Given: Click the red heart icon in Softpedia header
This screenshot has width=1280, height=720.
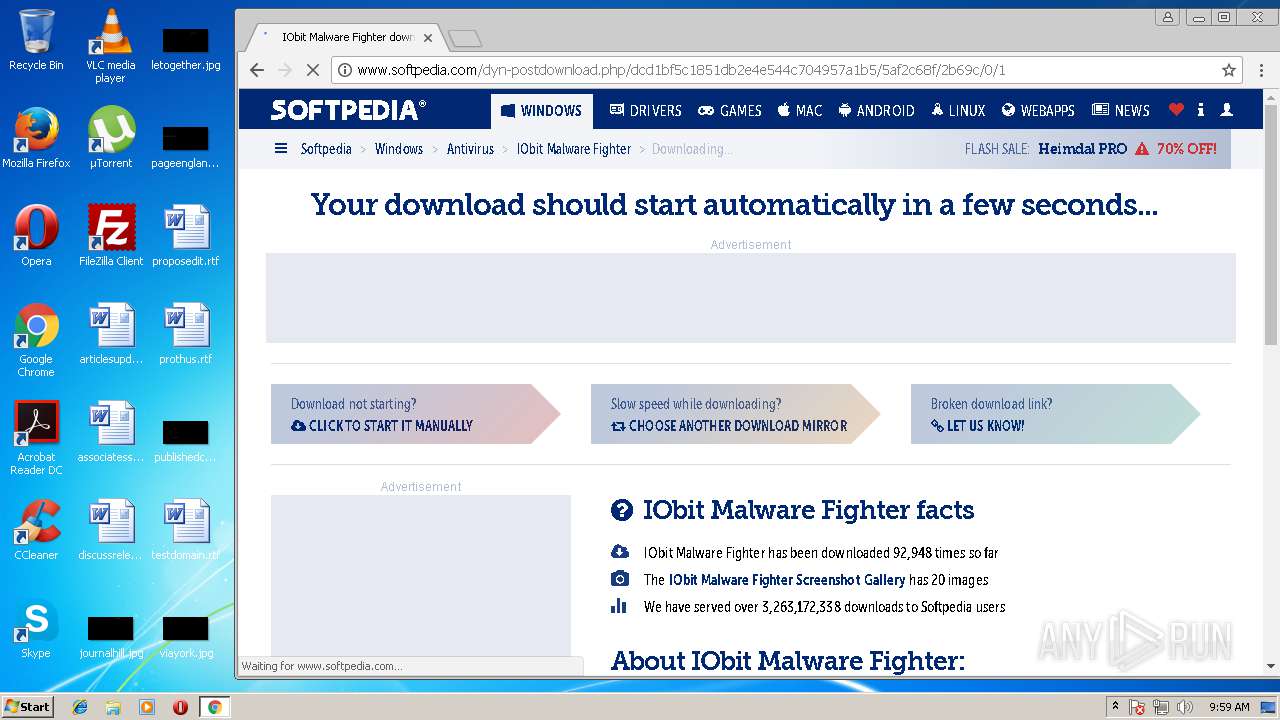Looking at the screenshot, I should point(1176,110).
